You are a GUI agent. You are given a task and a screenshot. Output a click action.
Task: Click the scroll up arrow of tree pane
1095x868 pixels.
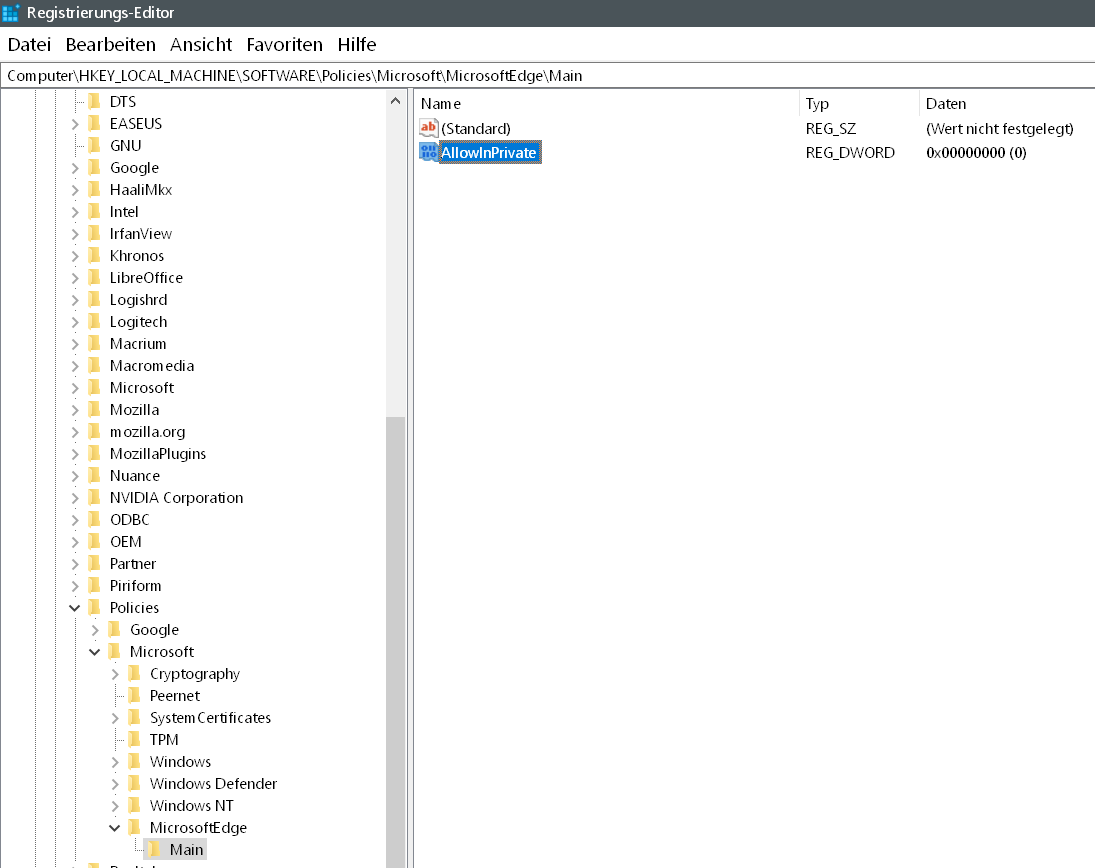click(396, 100)
